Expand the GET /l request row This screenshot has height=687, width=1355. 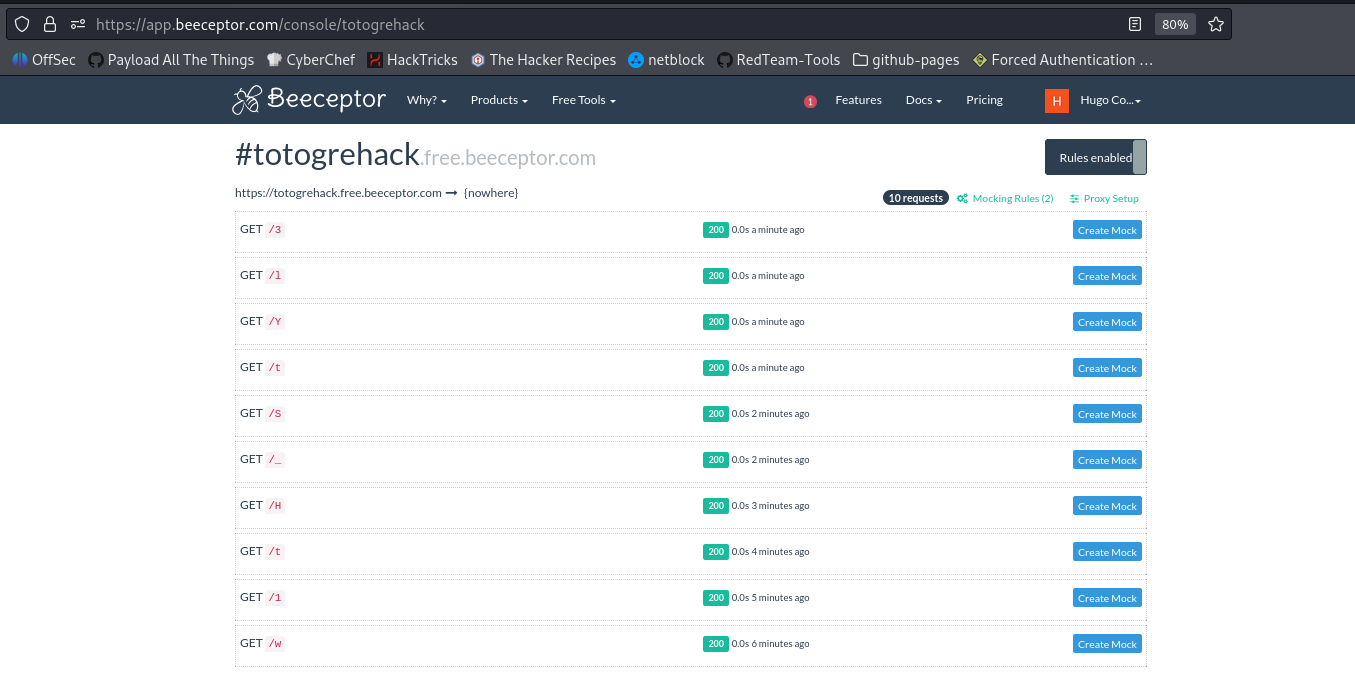pyautogui.click(x=691, y=276)
